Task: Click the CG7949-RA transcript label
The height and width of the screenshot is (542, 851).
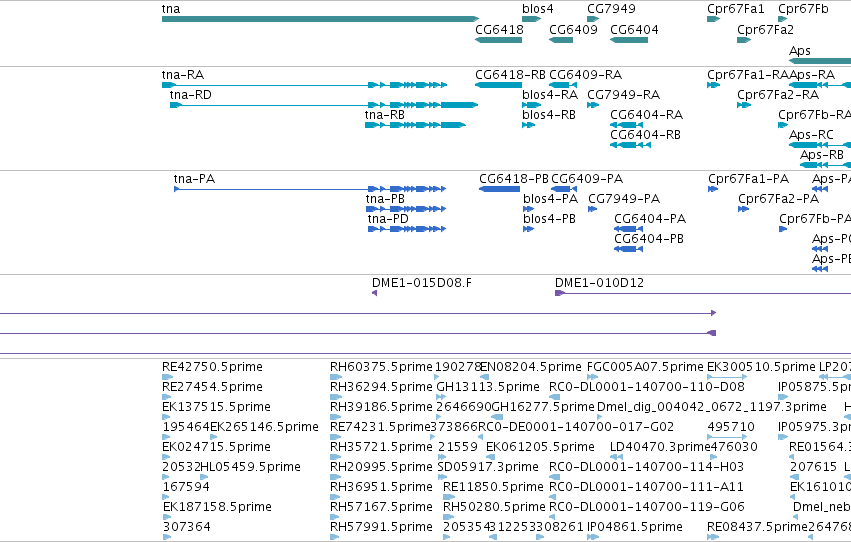Action: pos(624,95)
